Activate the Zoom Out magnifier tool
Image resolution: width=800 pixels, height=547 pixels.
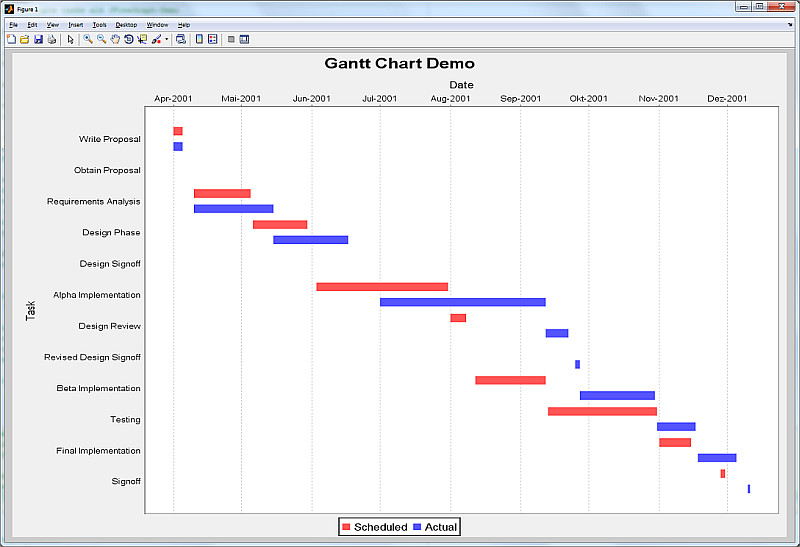point(102,39)
